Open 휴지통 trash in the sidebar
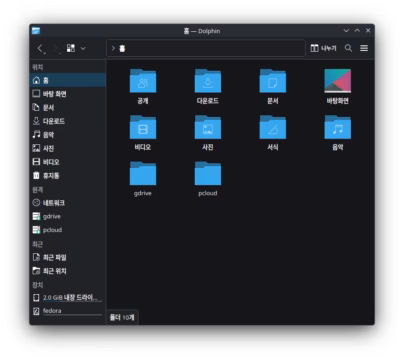This screenshot has height=360, width=404. tap(68, 176)
